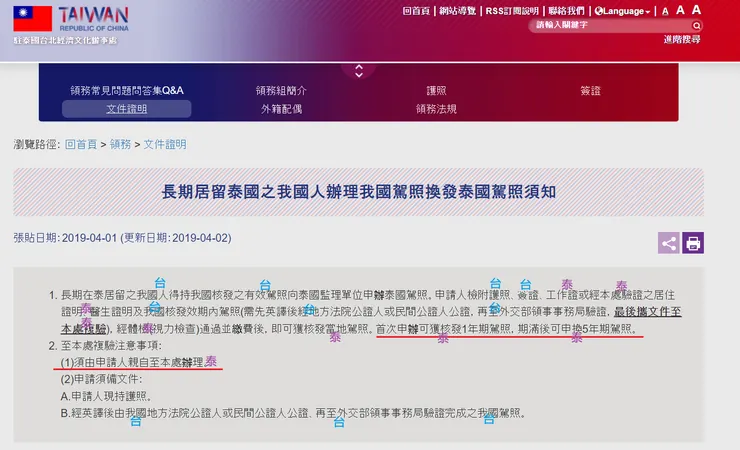Click the search magnifier icon
This screenshot has height=450, width=740.
[x=696, y=25]
